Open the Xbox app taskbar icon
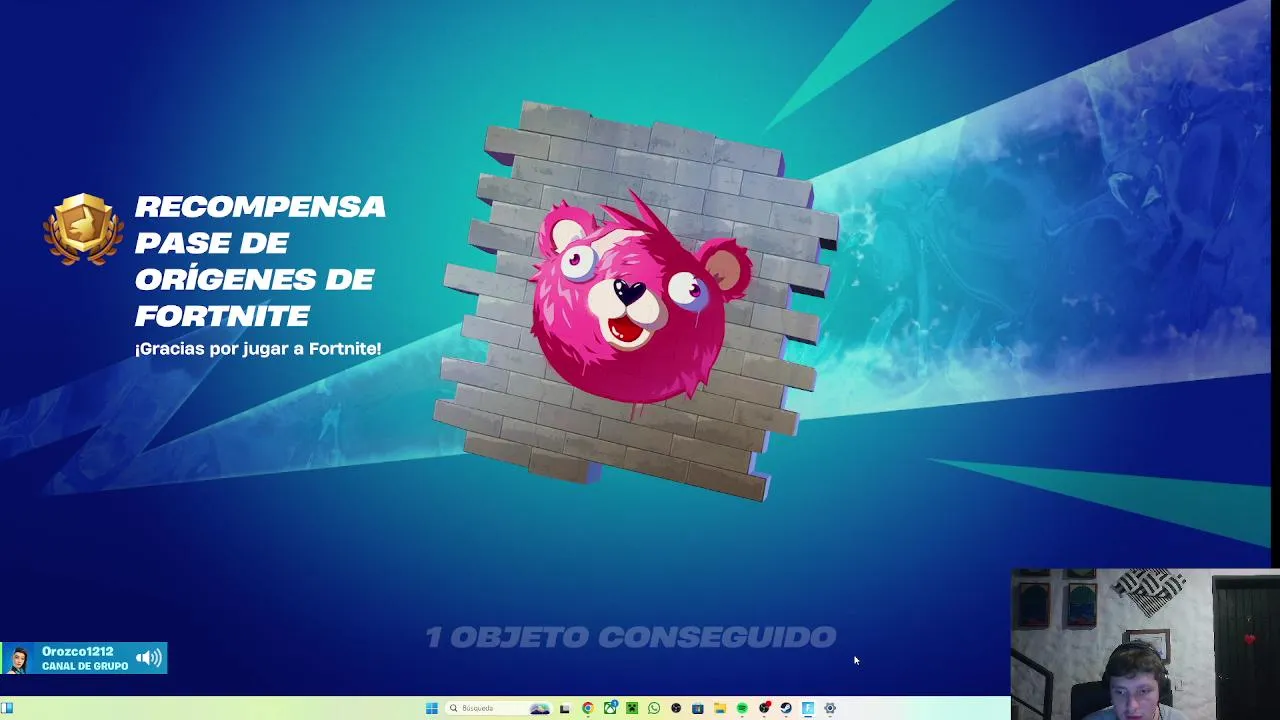This screenshot has width=1280, height=720. click(610, 708)
